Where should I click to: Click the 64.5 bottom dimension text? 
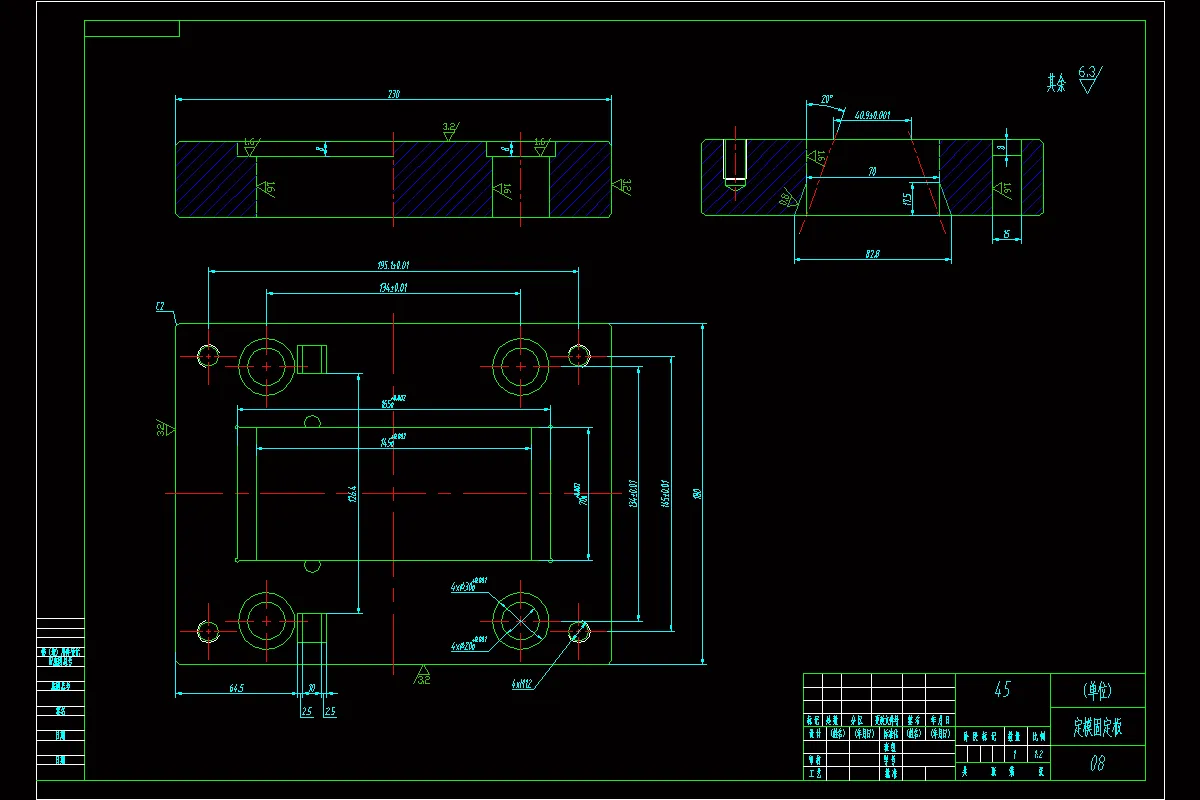click(237, 688)
